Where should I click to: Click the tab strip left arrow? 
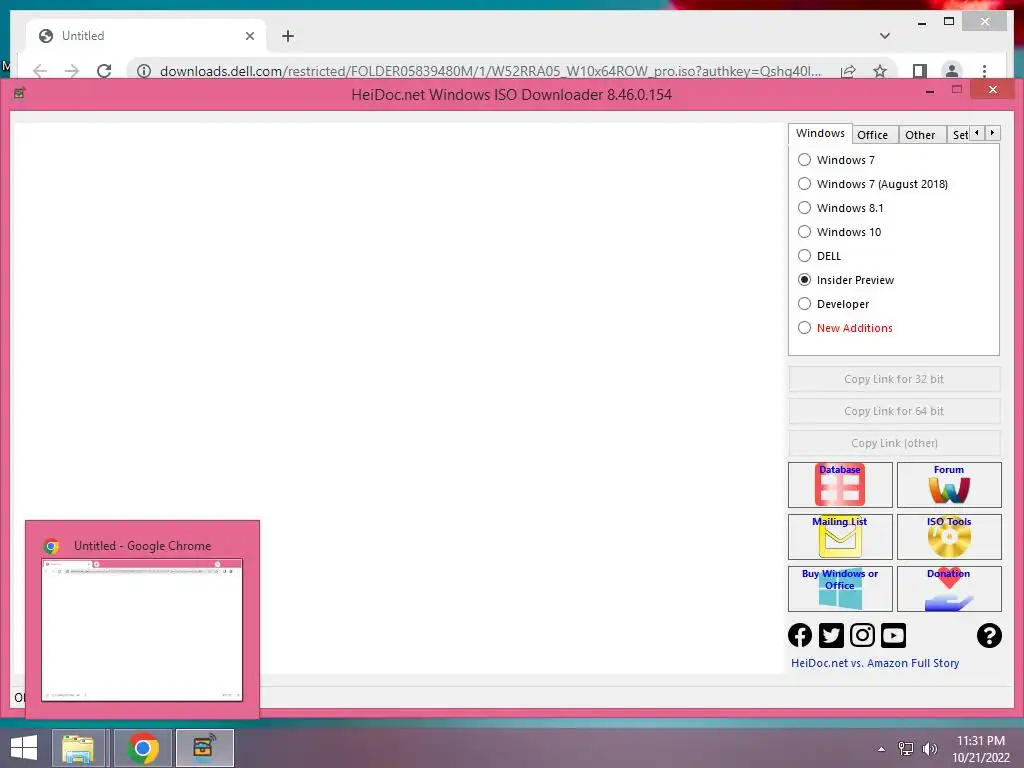977,133
